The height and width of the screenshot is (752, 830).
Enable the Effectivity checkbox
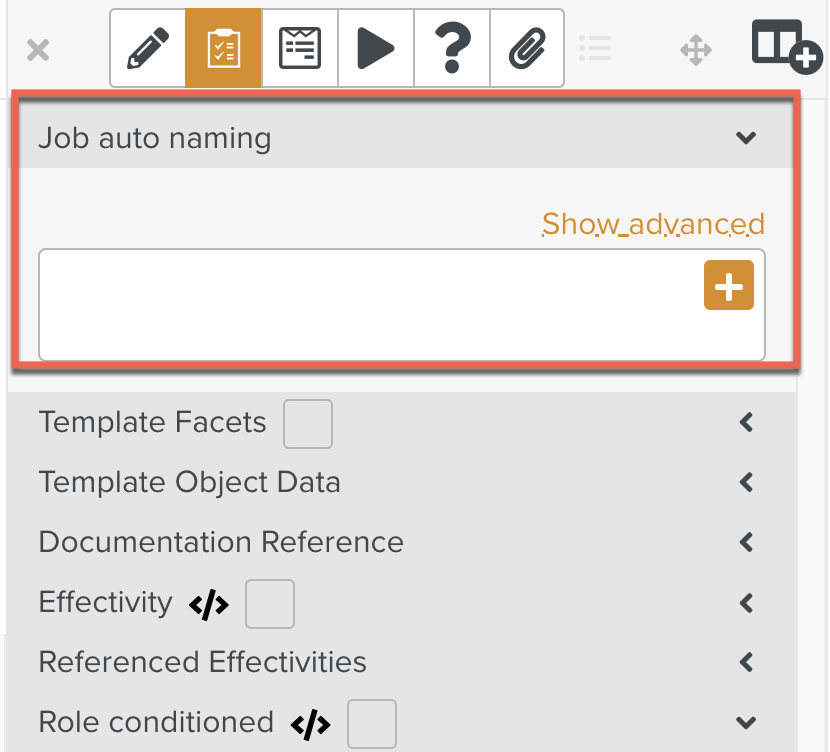click(269, 603)
